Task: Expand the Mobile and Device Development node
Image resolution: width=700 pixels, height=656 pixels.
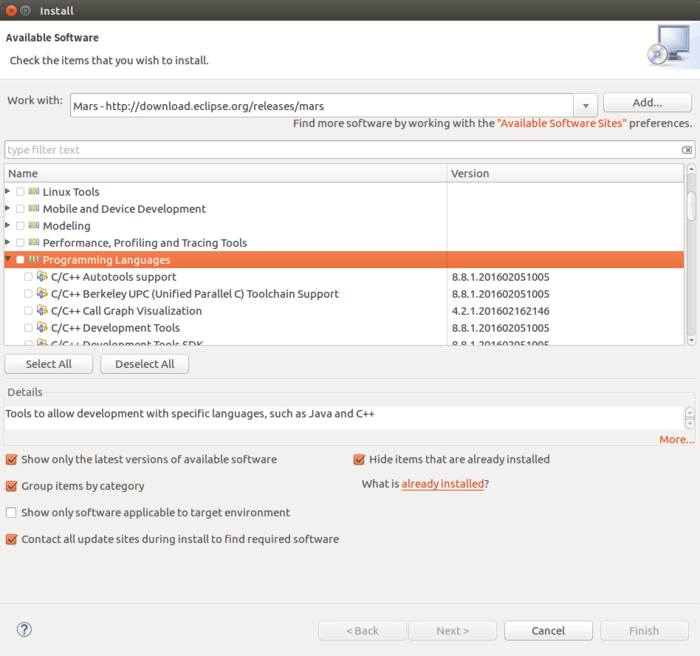Action: click(8, 208)
